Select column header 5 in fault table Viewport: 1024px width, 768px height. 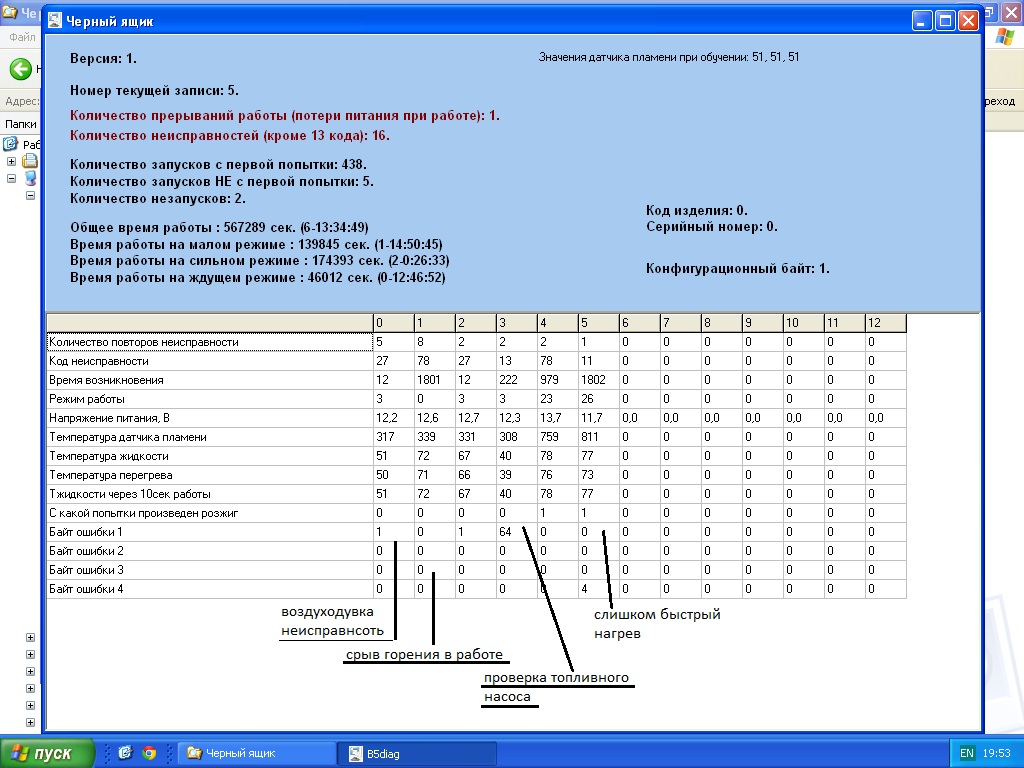coord(599,323)
